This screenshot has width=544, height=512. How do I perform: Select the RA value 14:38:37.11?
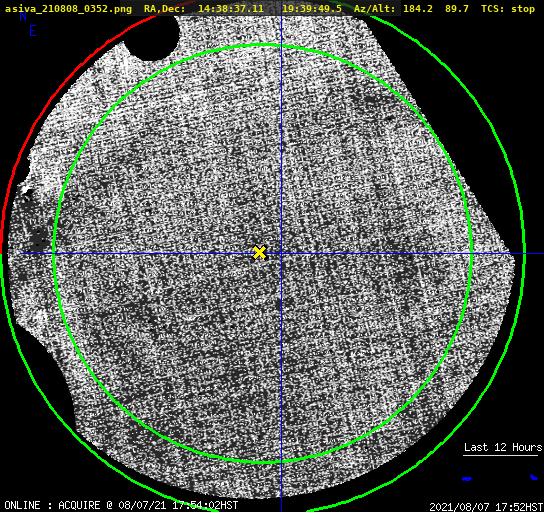coord(231,9)
